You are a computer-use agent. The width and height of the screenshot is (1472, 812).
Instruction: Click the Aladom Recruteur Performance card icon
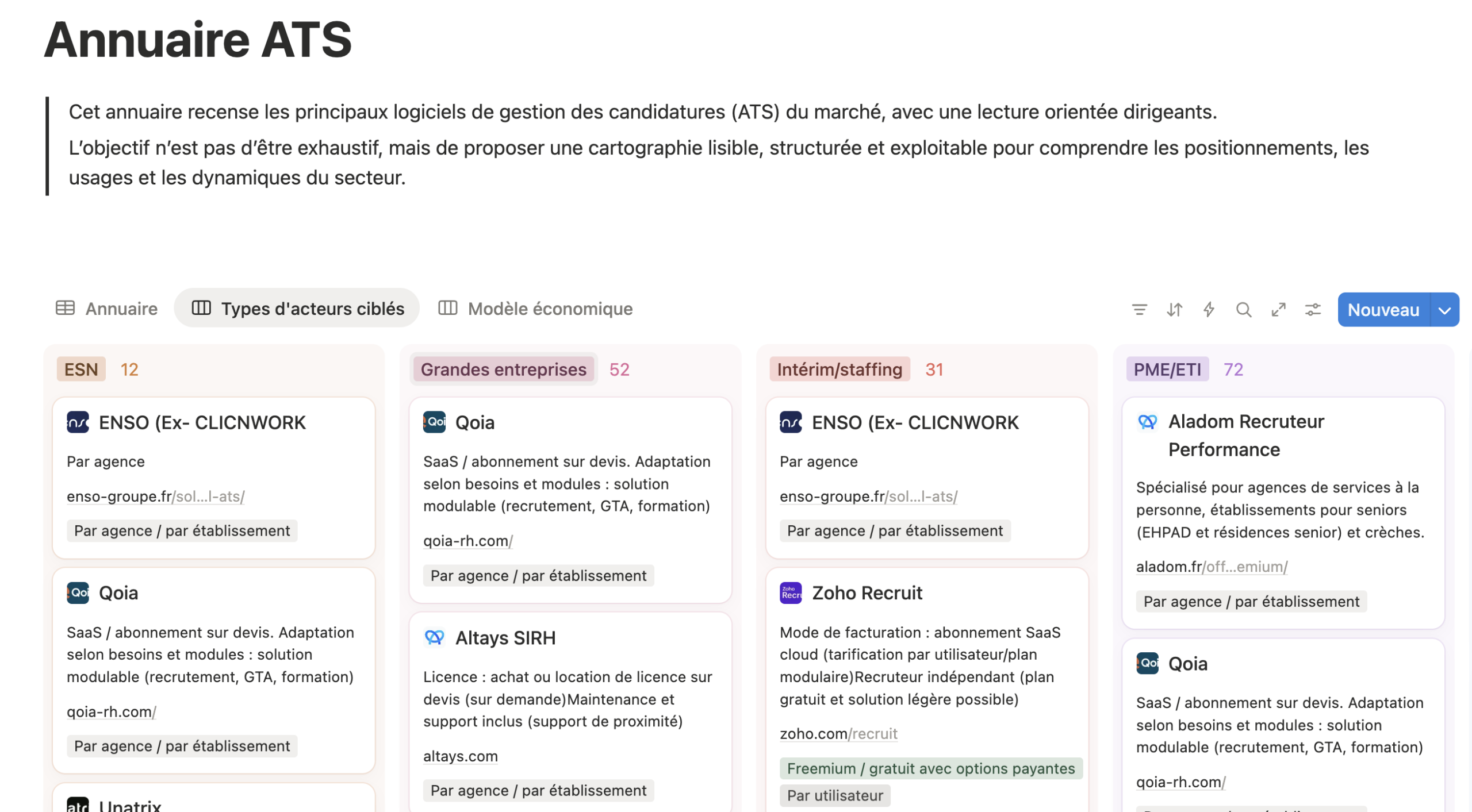(1147, 422)
